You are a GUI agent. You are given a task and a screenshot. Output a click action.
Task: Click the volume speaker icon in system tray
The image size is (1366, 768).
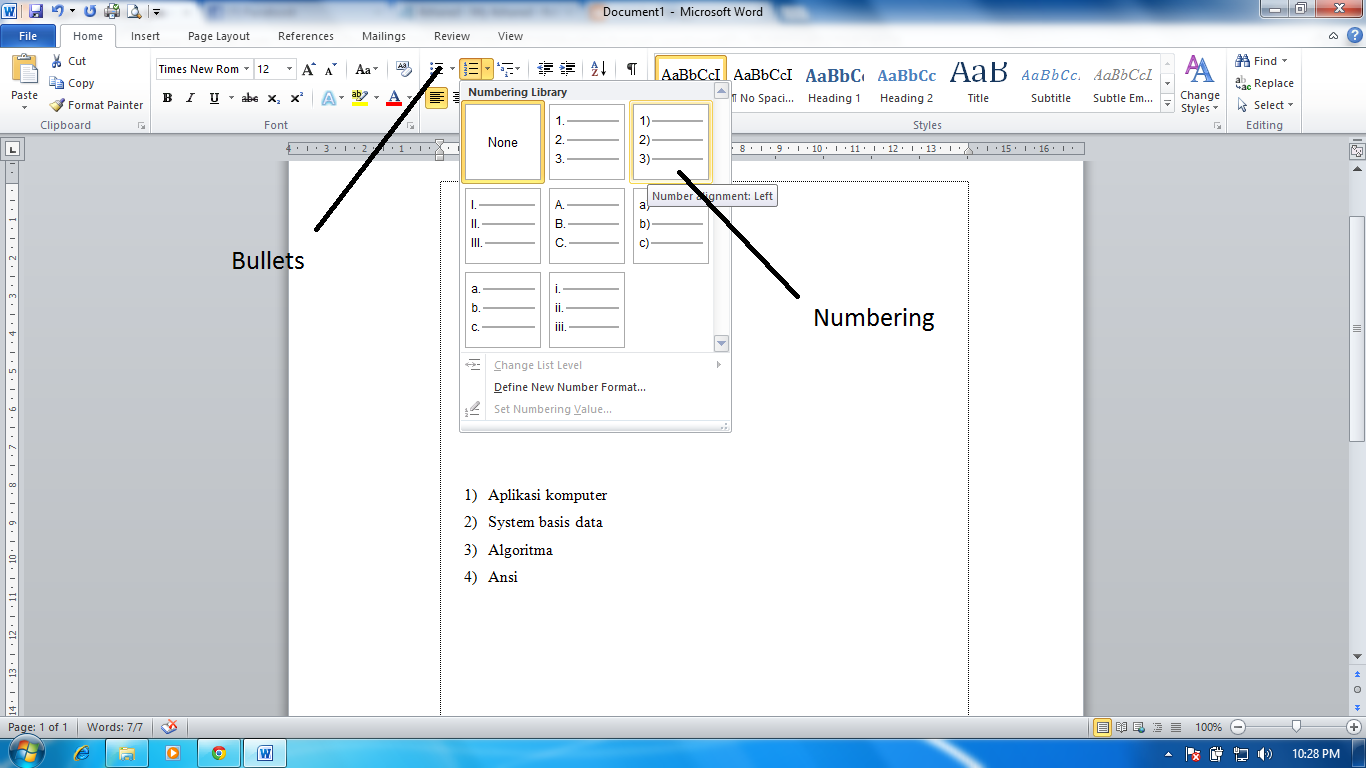1265,753
